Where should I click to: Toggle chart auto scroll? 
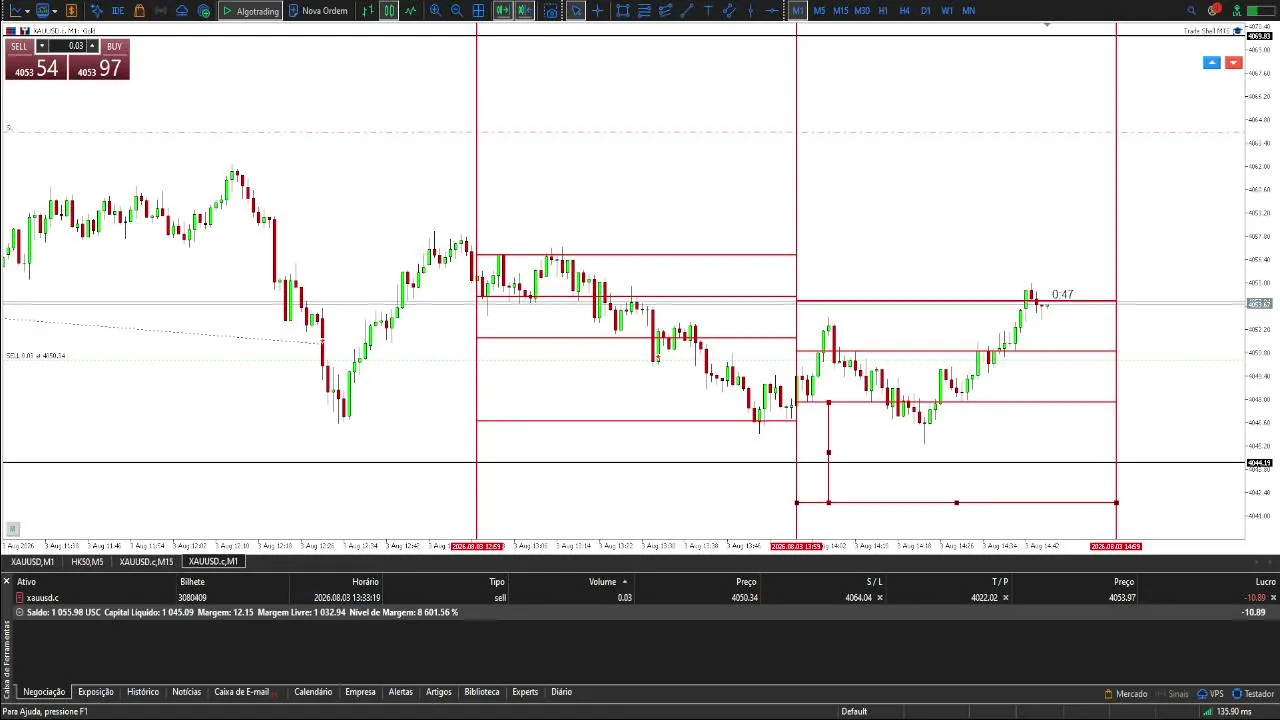(502, 11)
